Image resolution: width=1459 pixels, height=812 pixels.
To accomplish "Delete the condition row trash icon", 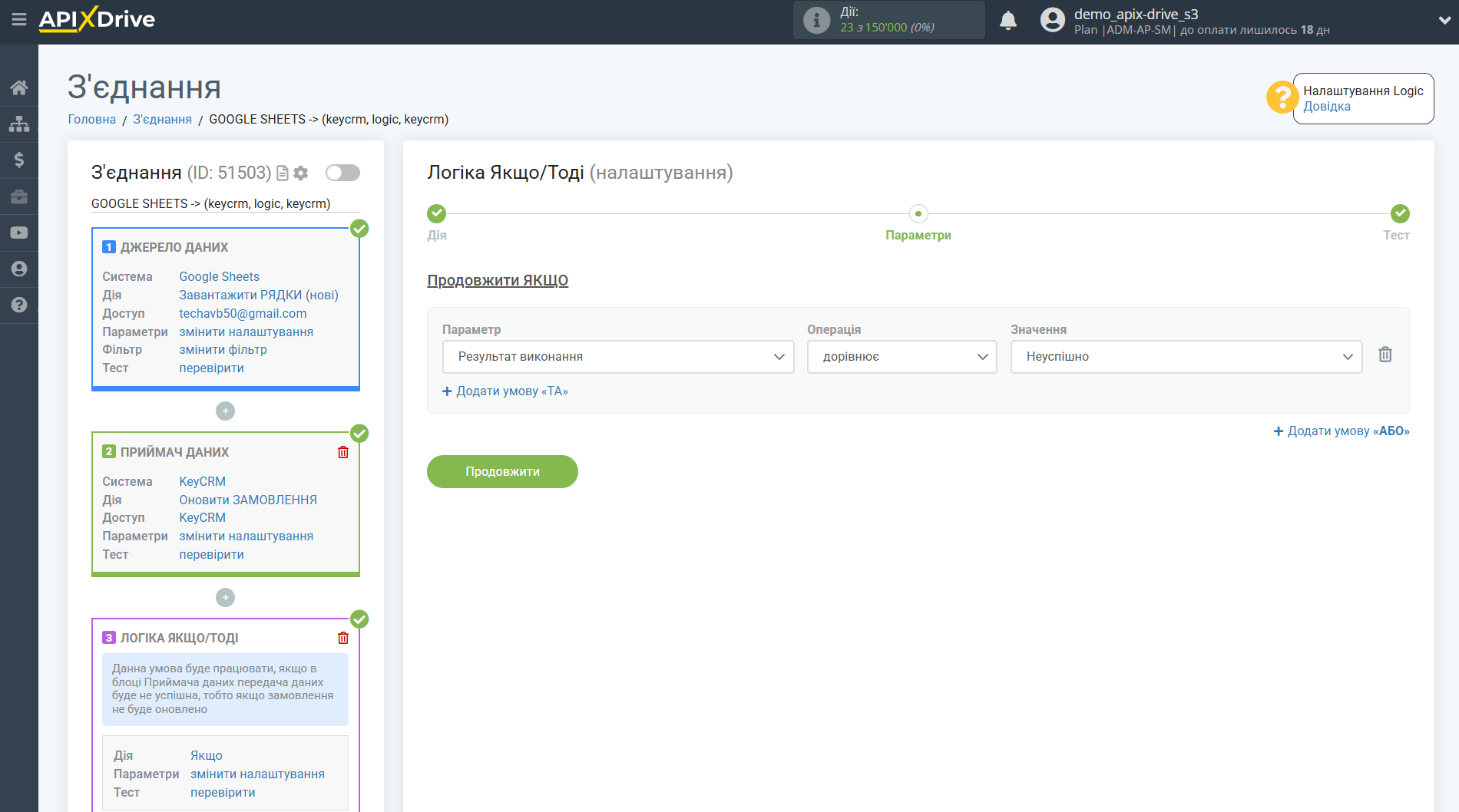I will [x=1385, y=355].
